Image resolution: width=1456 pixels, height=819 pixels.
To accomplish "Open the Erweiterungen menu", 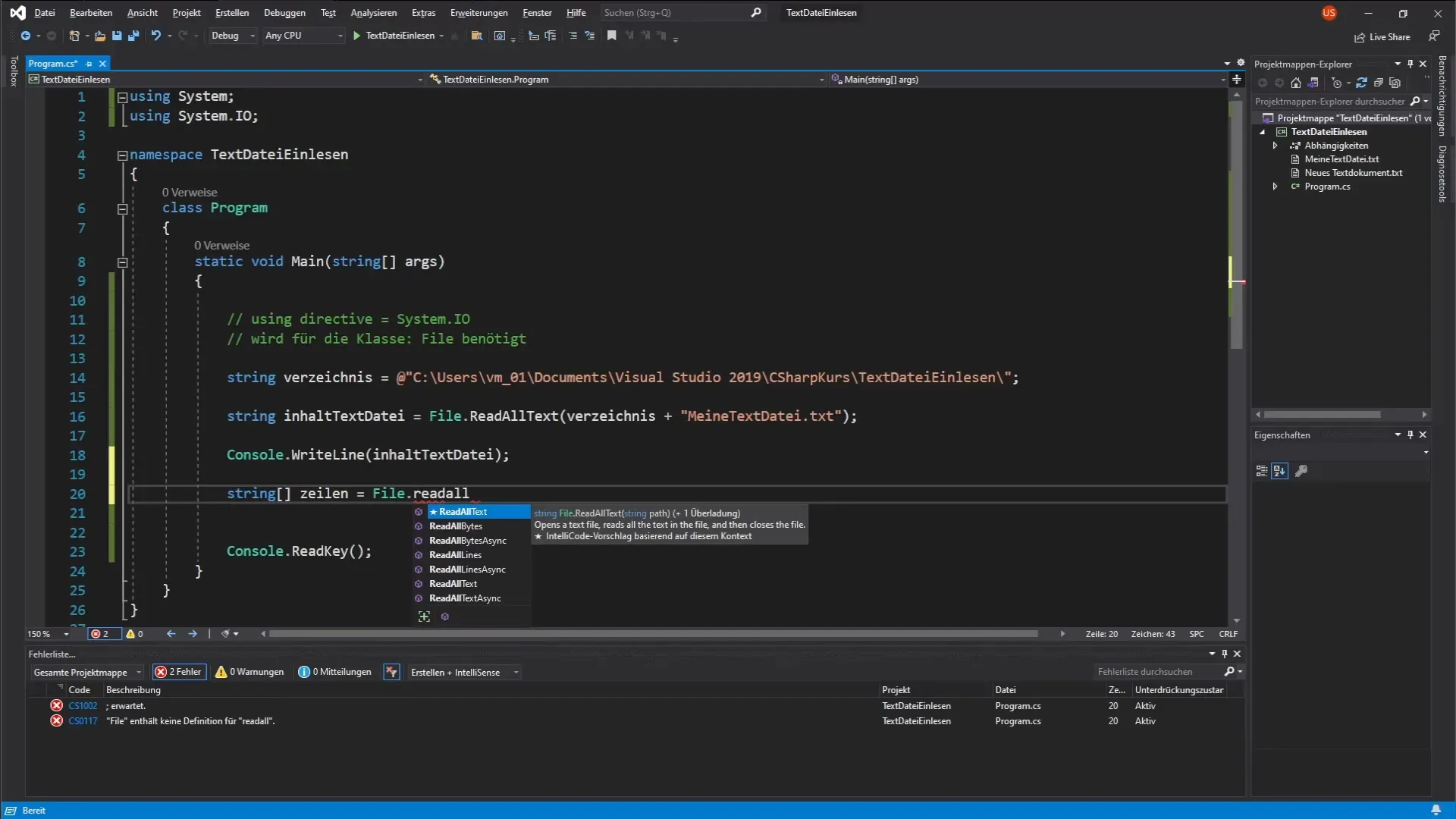I will 479,13.
